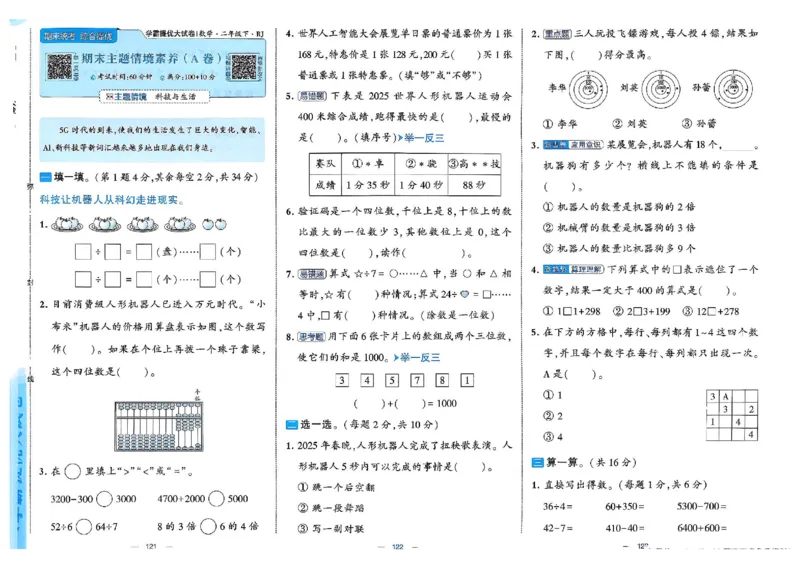Click the dart target next to 李华
This screenshot has width=800, height=566.
pos(588,89)
